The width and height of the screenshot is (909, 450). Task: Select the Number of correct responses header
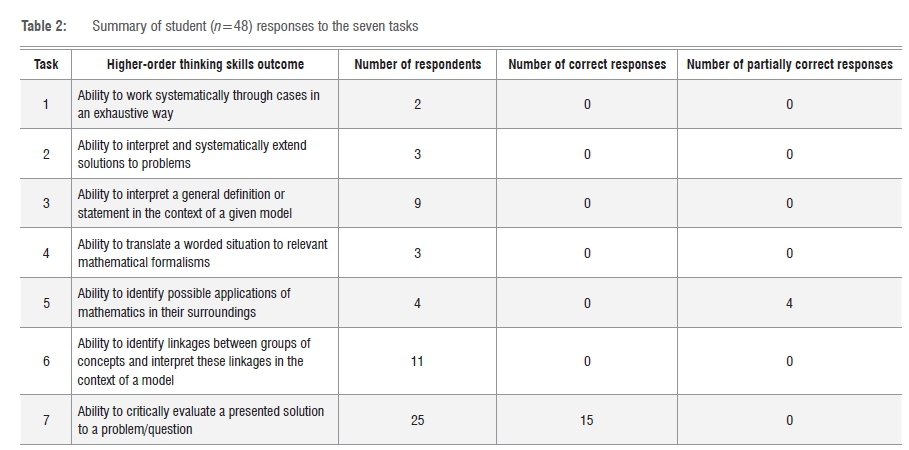tap(587, 64)
